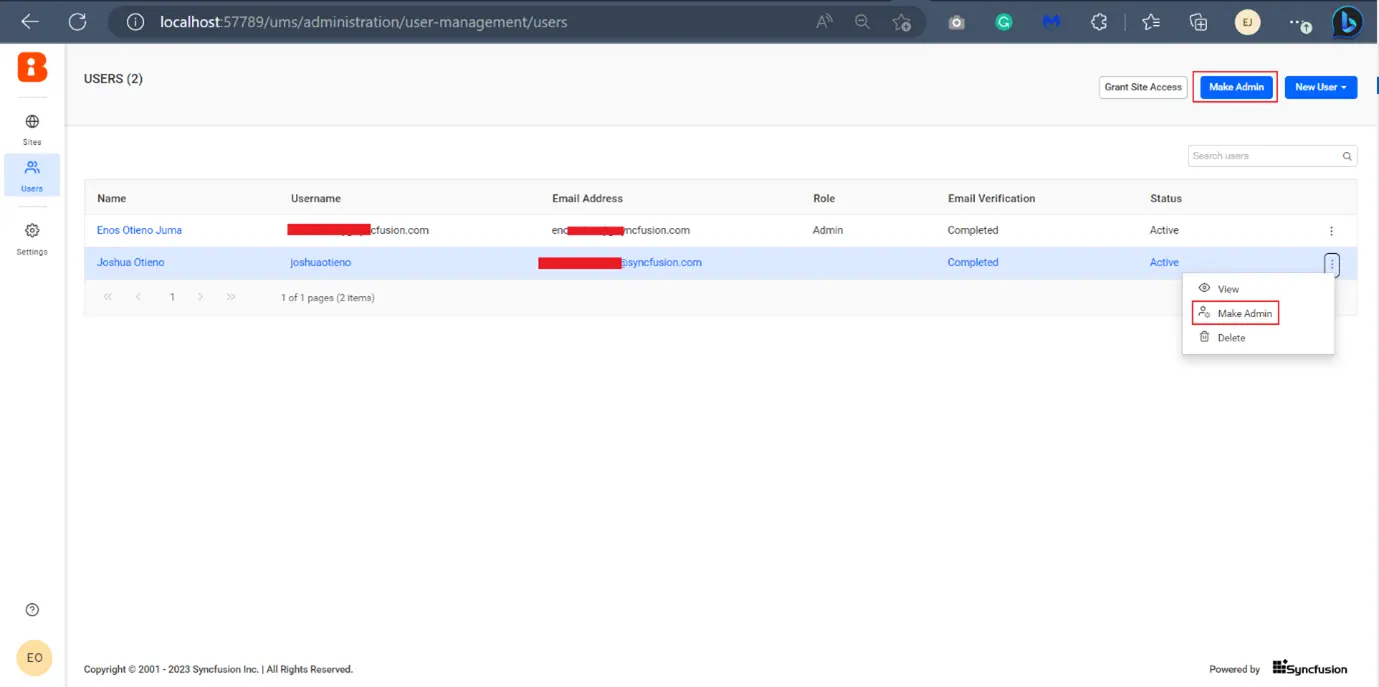Open Users in the sidebar
Viewport: 1379px width, 687px height.
click(32, 175)
